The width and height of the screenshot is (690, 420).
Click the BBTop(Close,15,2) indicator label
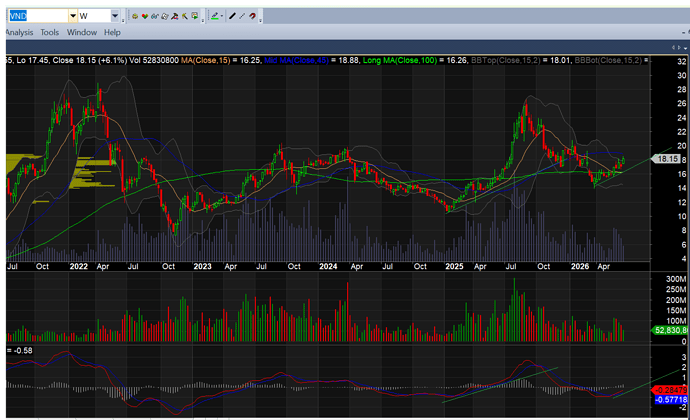[505, 60]
